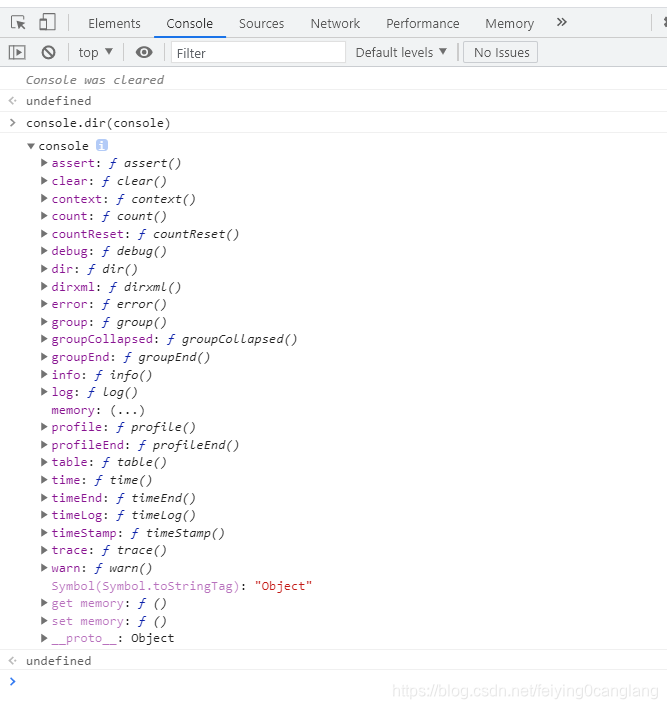667x709 pixels.
Task: Create live expression with eye icon
Action: [x=144, y=52]
